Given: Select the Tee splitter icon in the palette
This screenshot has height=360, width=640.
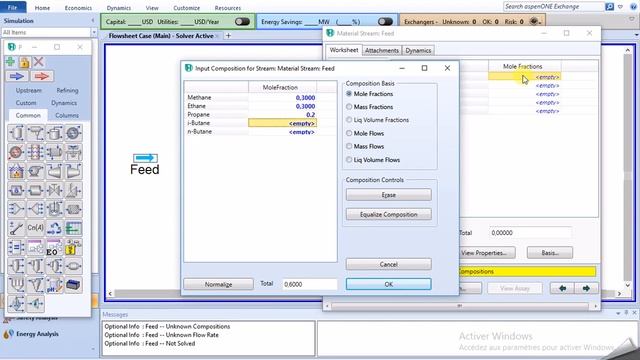Looking at the screenshot, I should 36,209.
